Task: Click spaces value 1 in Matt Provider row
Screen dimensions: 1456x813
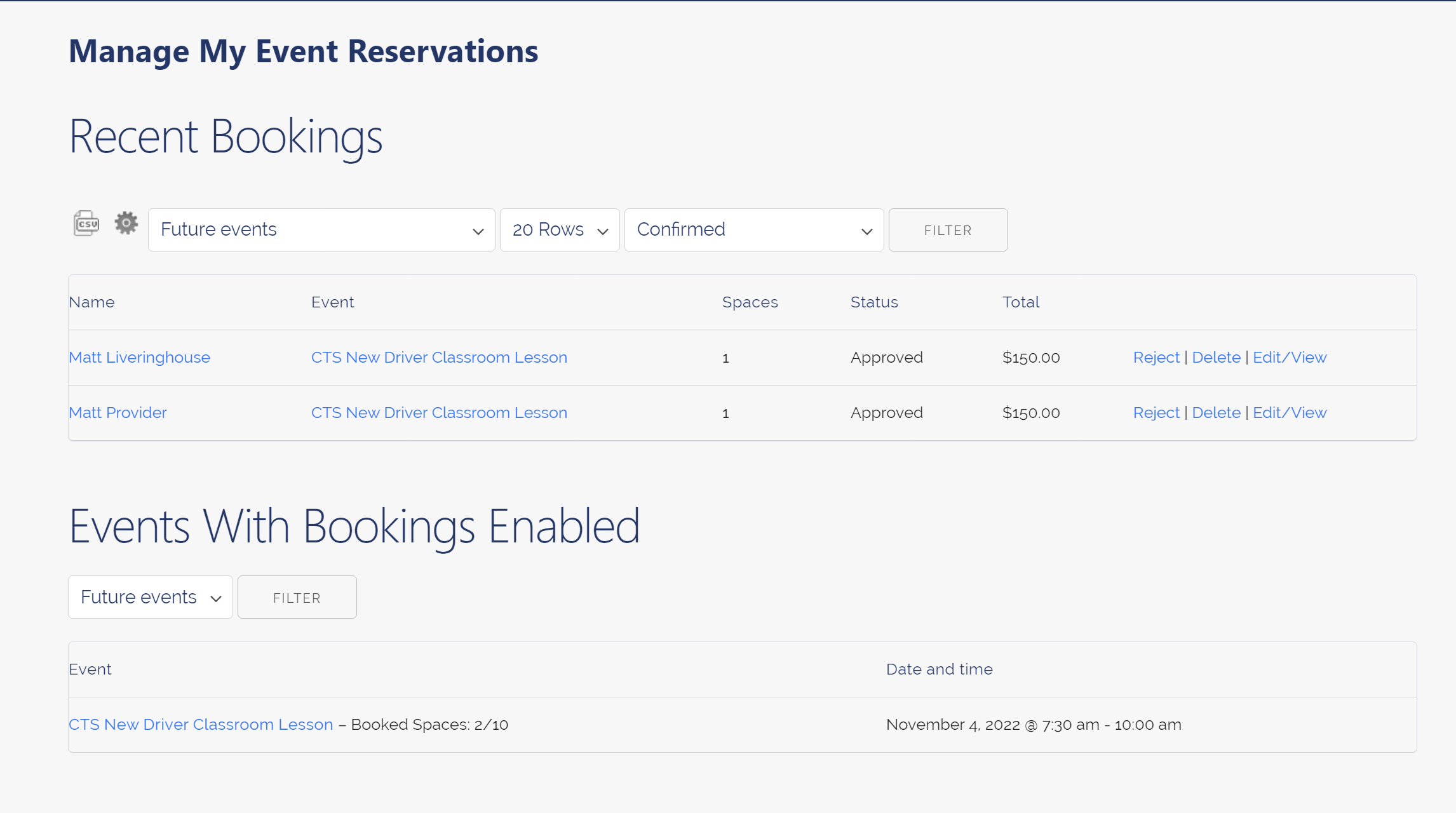Action: click(725, 413)
